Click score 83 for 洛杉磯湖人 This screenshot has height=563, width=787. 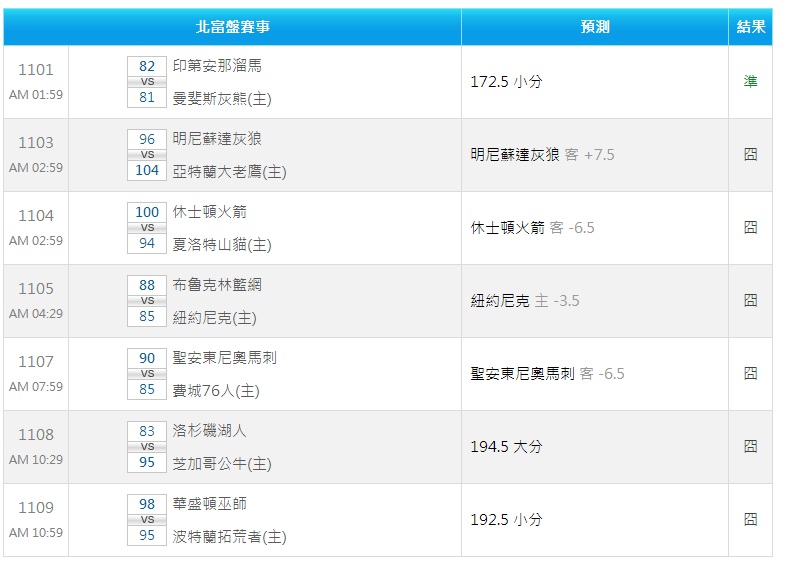pos(147,431)
